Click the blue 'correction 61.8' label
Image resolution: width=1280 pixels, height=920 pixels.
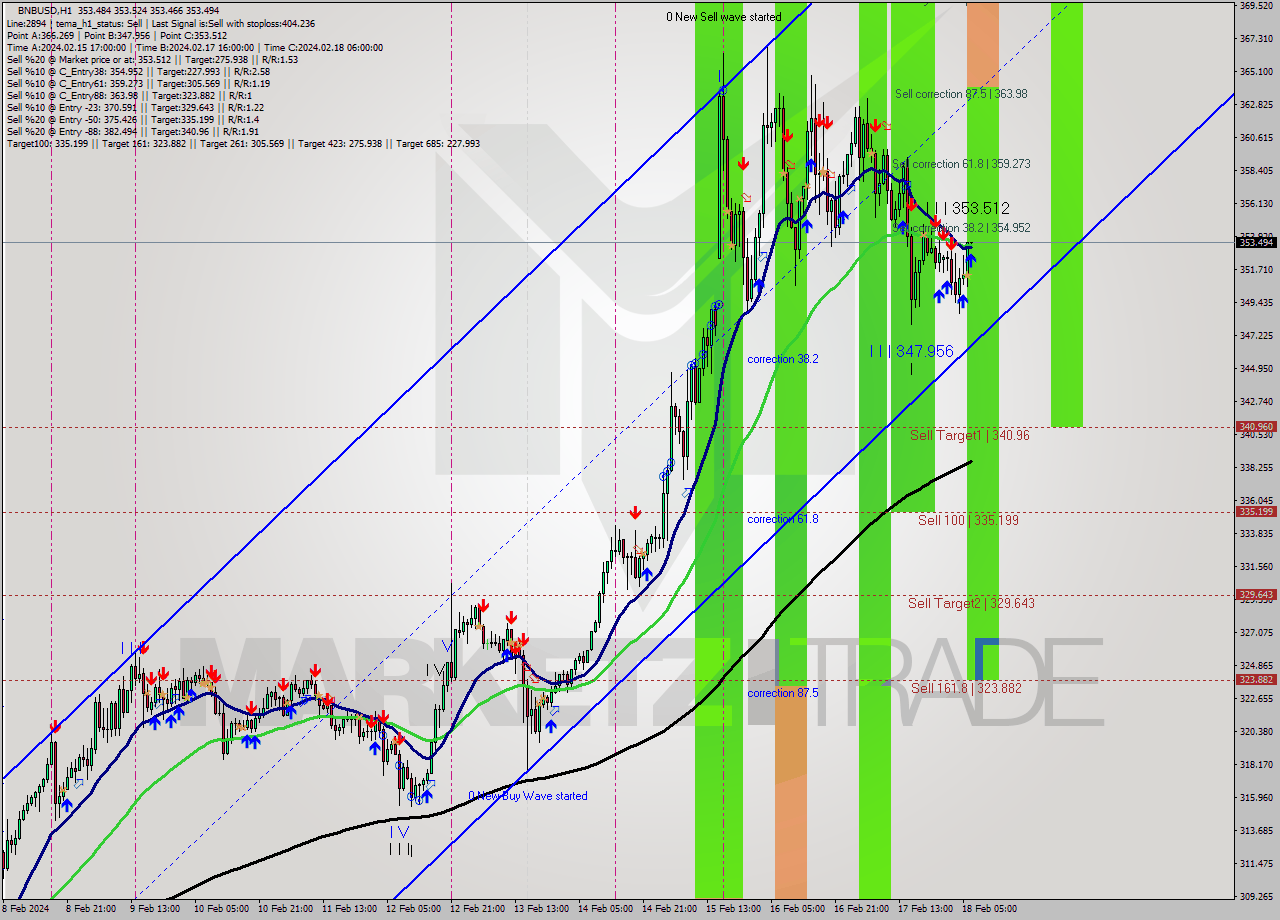tap(783, 519)
